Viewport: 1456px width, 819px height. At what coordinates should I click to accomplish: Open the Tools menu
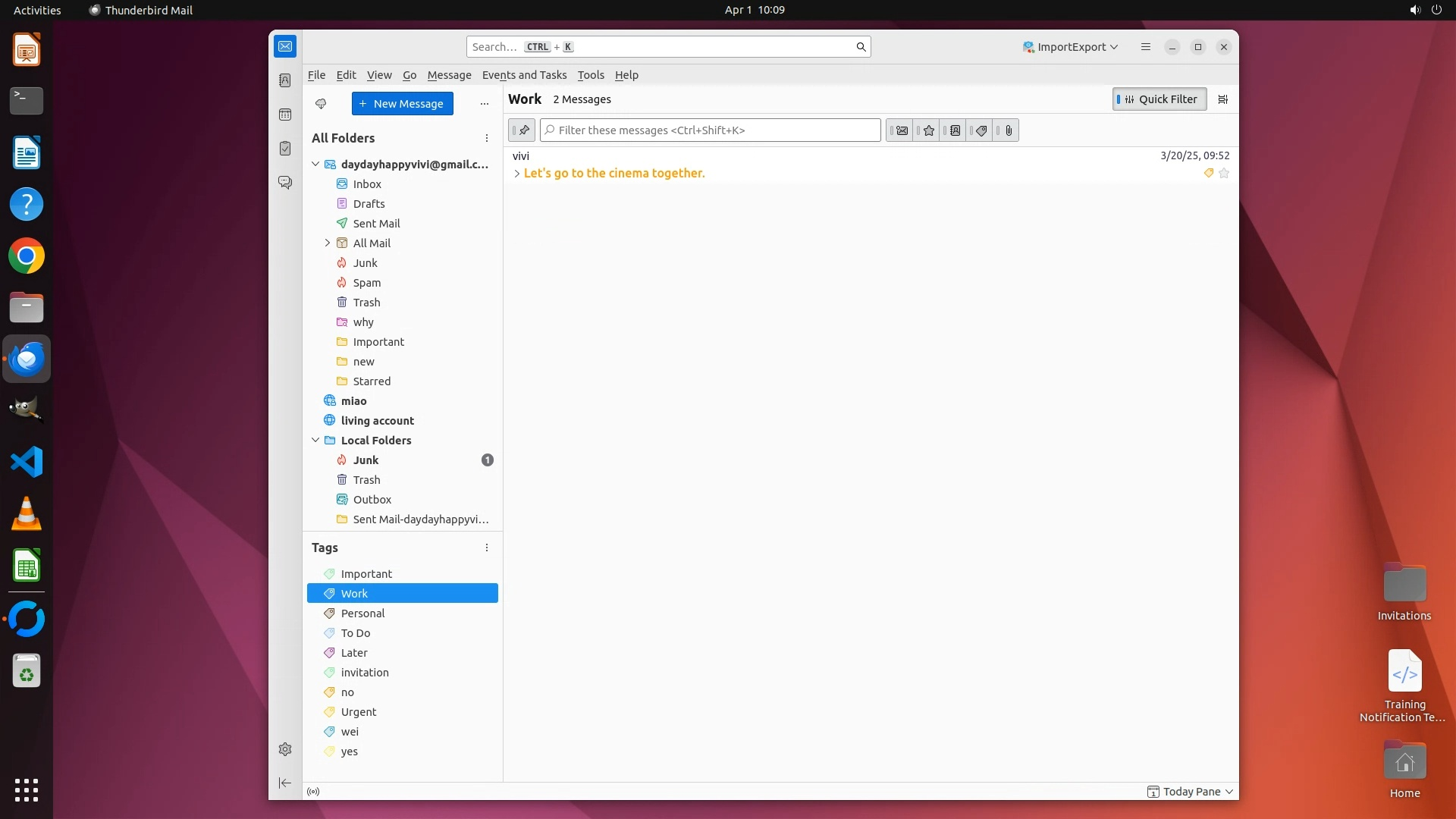590,75
